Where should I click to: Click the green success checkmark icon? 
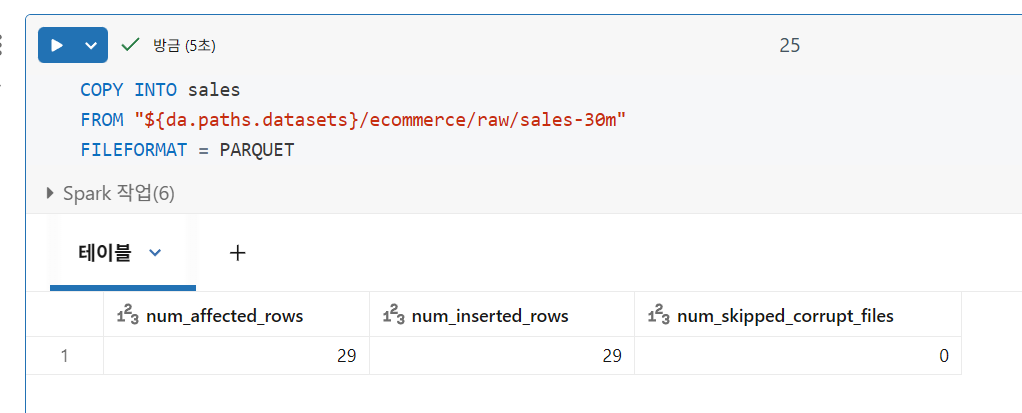pos(129,45)
